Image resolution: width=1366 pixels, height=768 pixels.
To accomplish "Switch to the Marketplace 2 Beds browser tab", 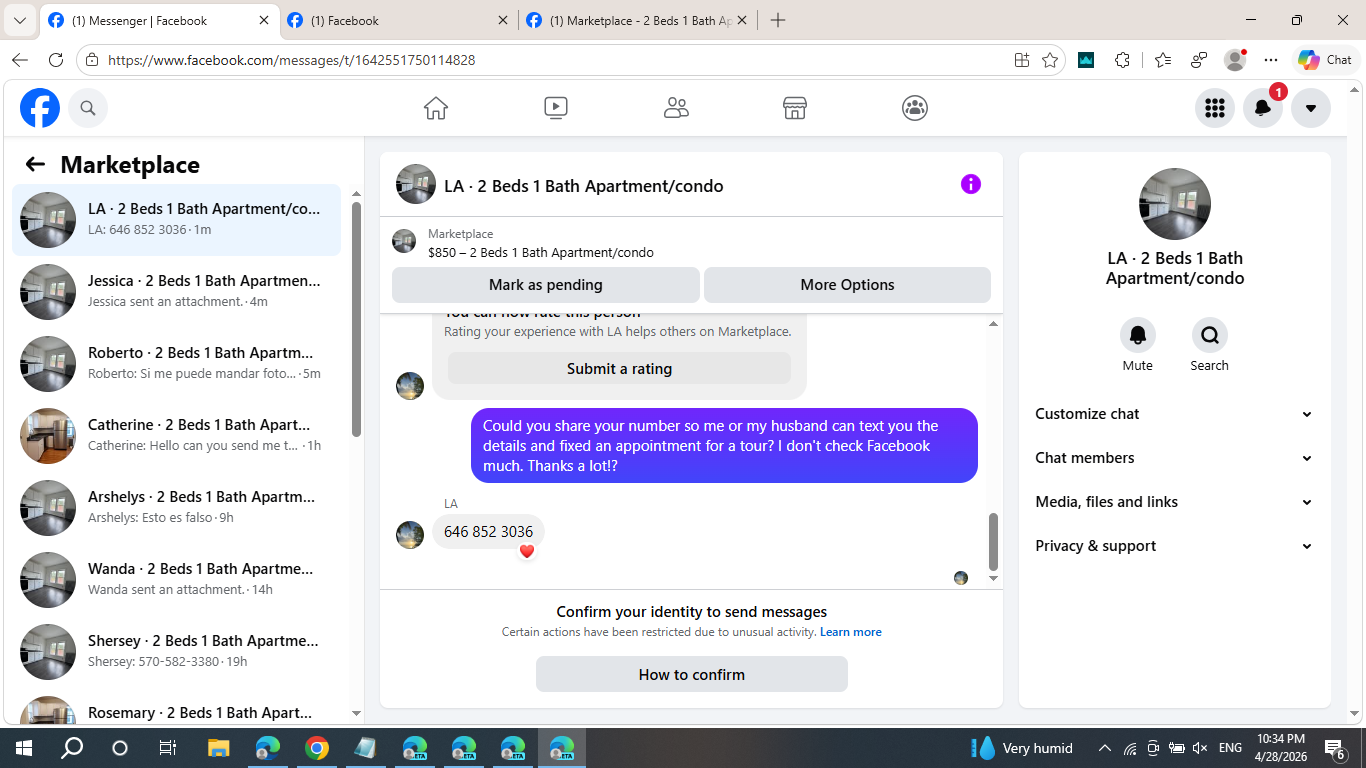I will click(638, 20).
